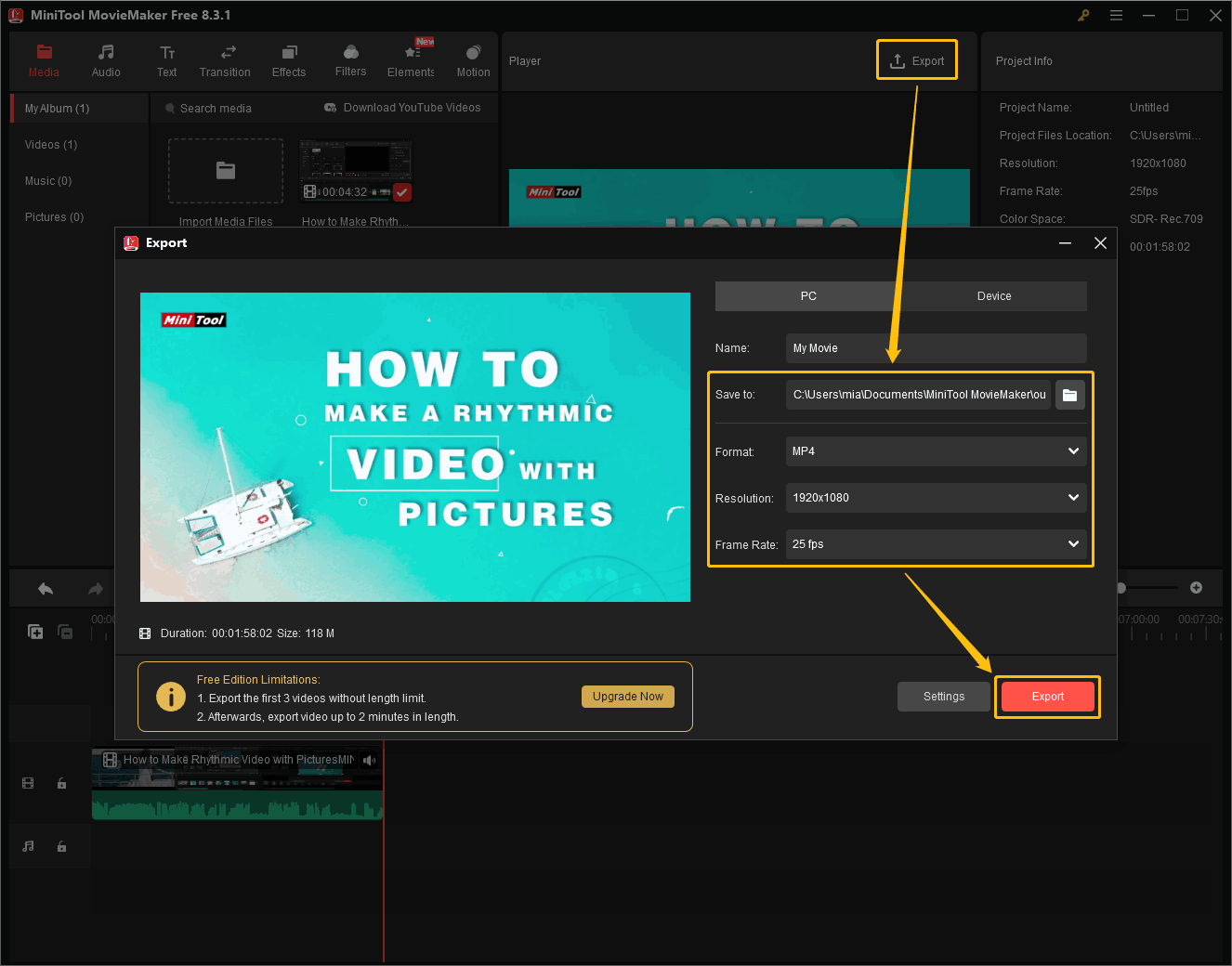Select the Text tool icon
This screenshot has height=966, width=1232.
pyautogui.click(x=166, y=54)
